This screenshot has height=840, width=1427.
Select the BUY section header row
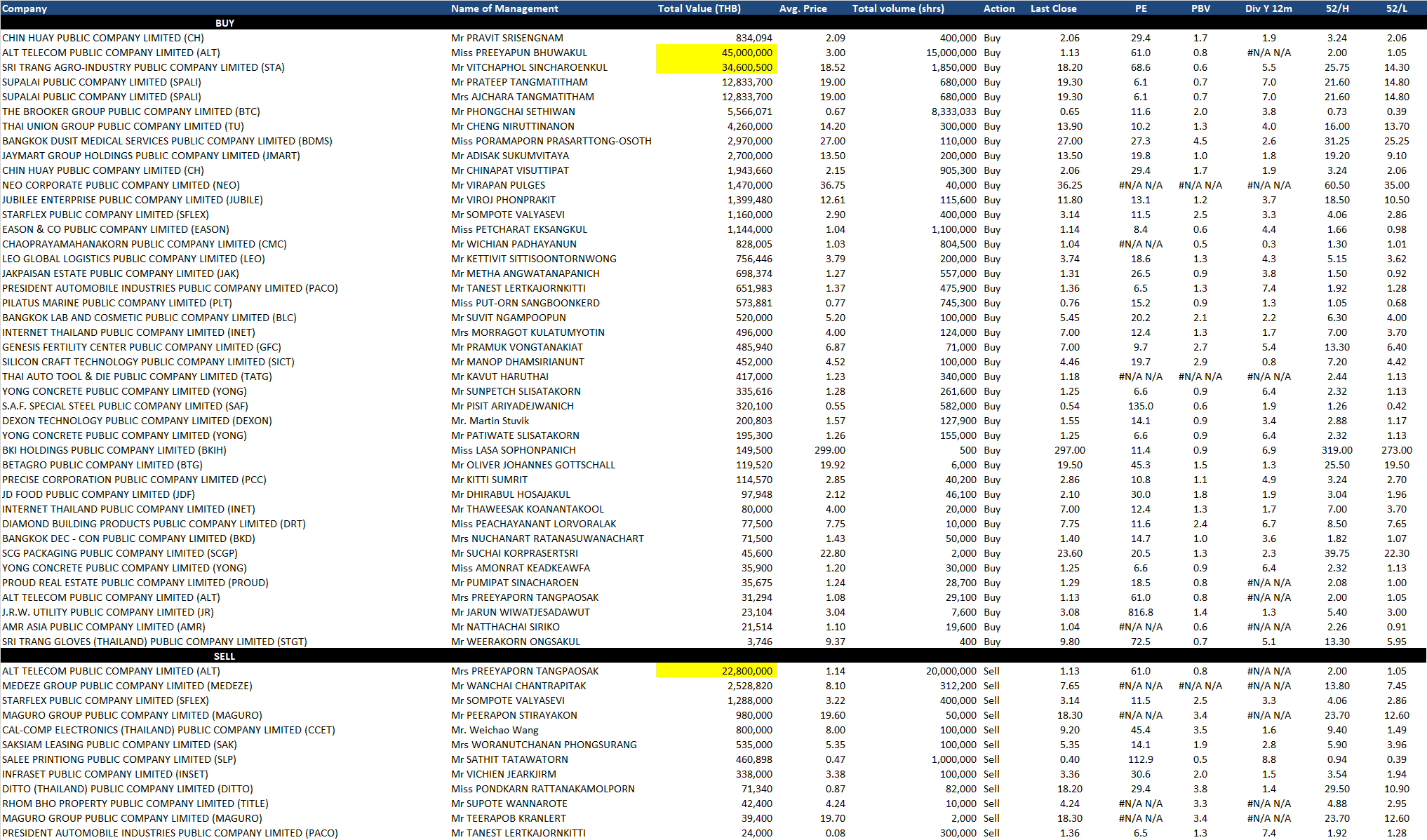pos(225,23)
